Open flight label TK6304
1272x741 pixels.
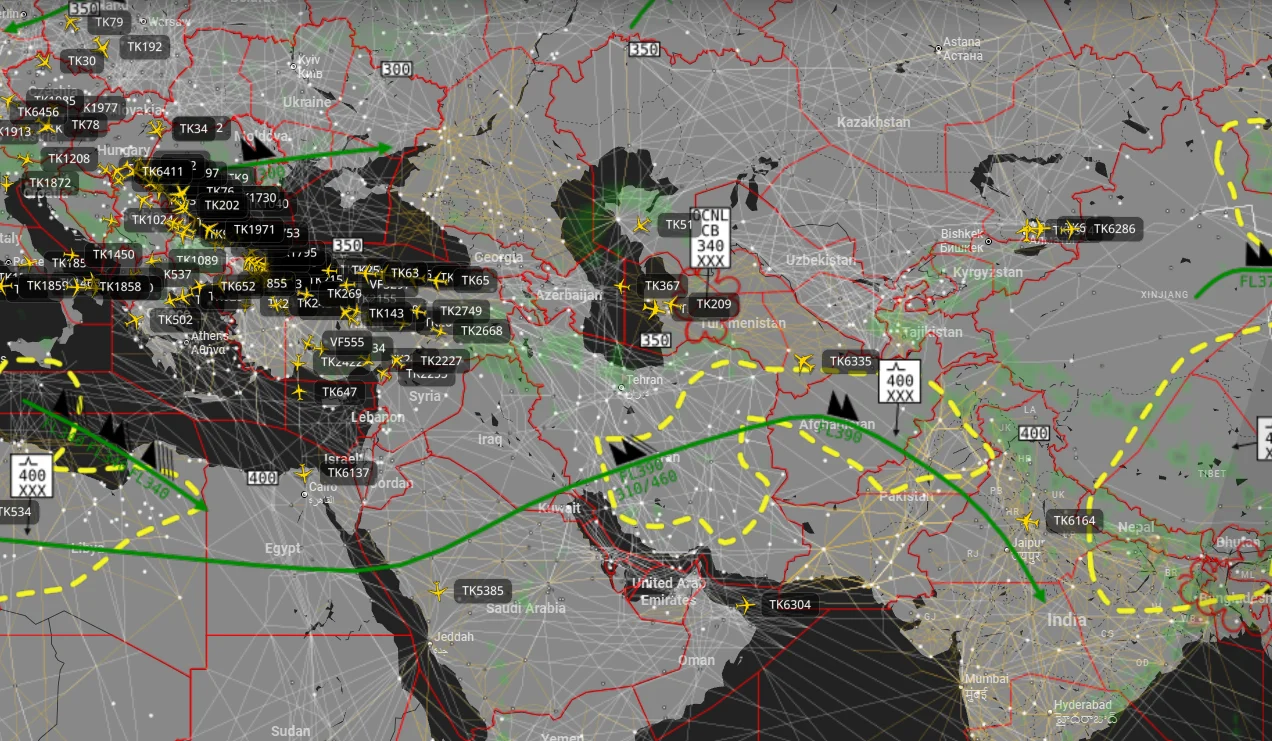[790, 605]
